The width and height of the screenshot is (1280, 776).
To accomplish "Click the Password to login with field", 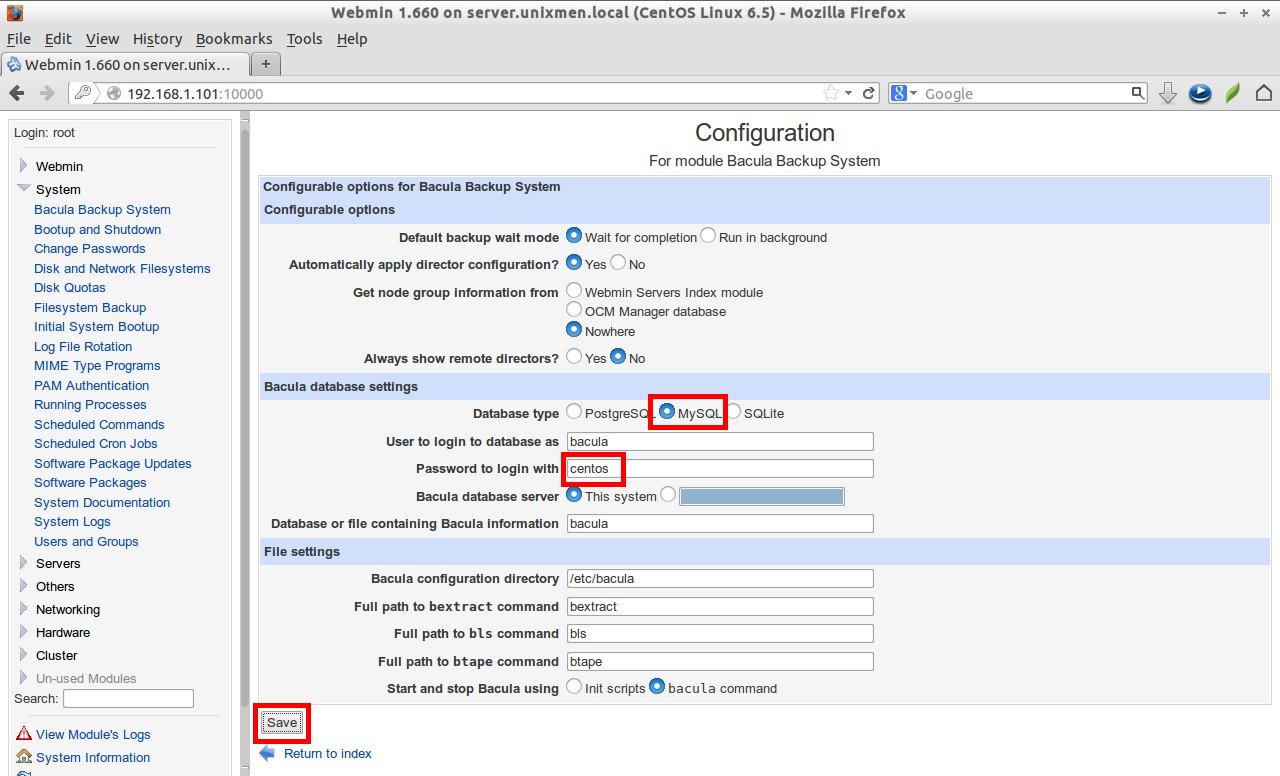I will coord(720,468).
